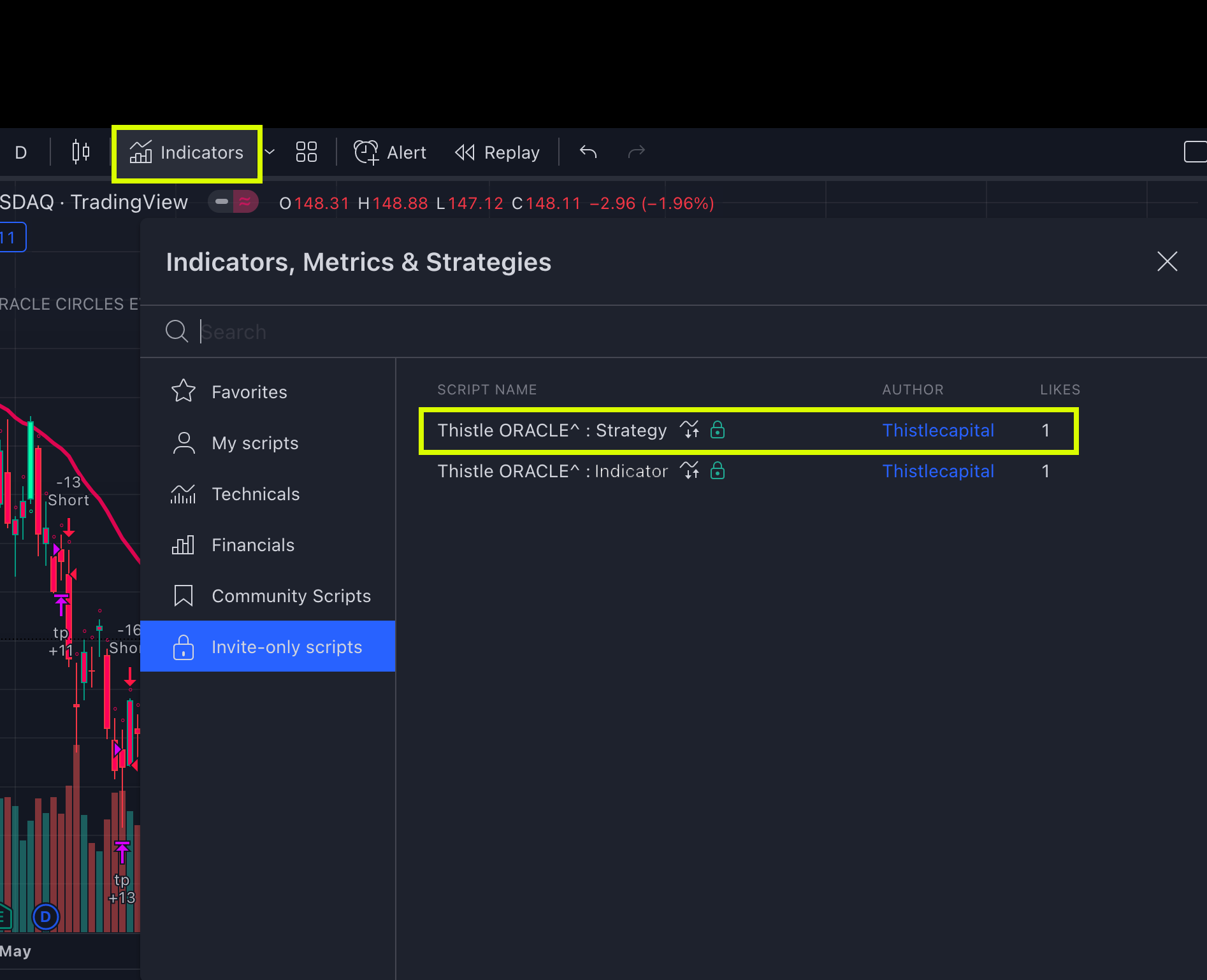
Task: Open the indicator templates grid icon
Action: click(x=307, y=152)
